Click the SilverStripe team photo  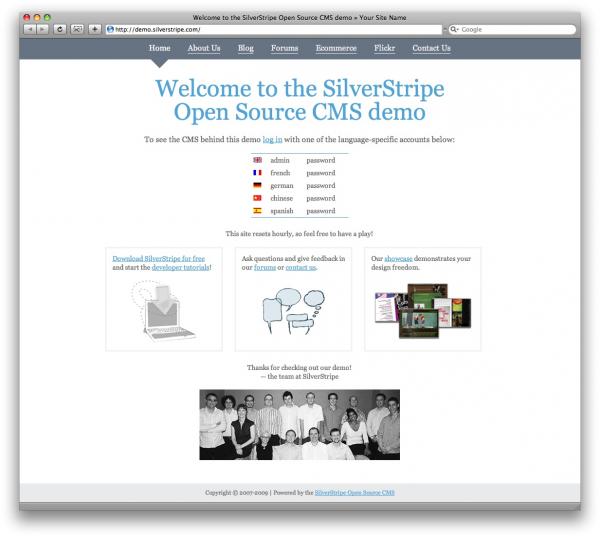(x=300, y=424)
